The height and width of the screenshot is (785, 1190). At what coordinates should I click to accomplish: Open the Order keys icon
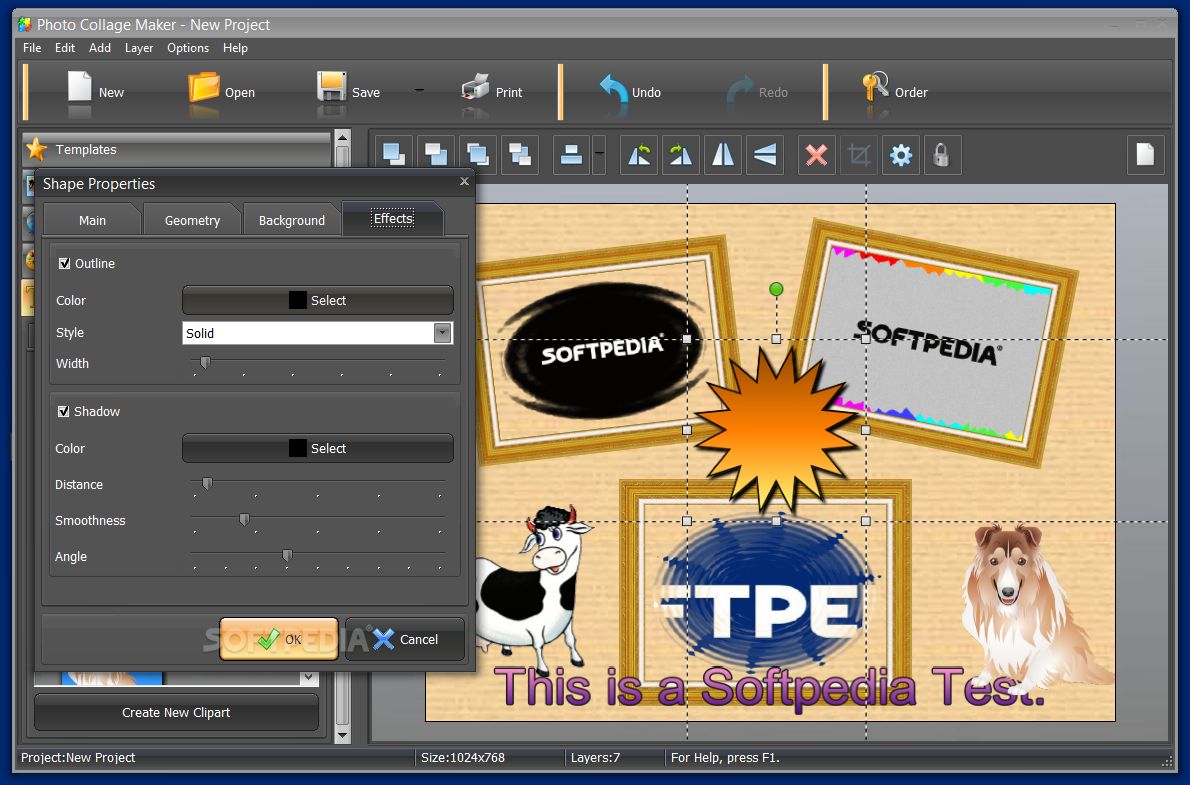[x=875, y=87]
